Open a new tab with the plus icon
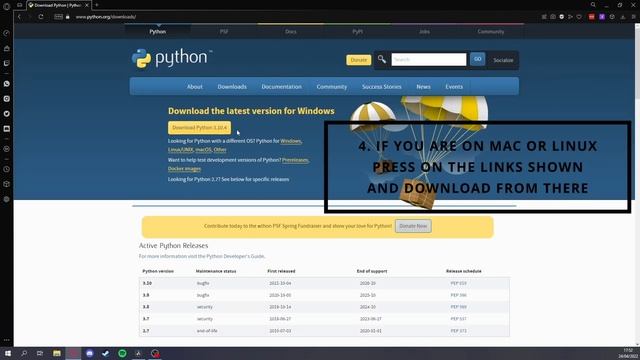The width and height of the screenshot is (640, 360). pos(97,5)
